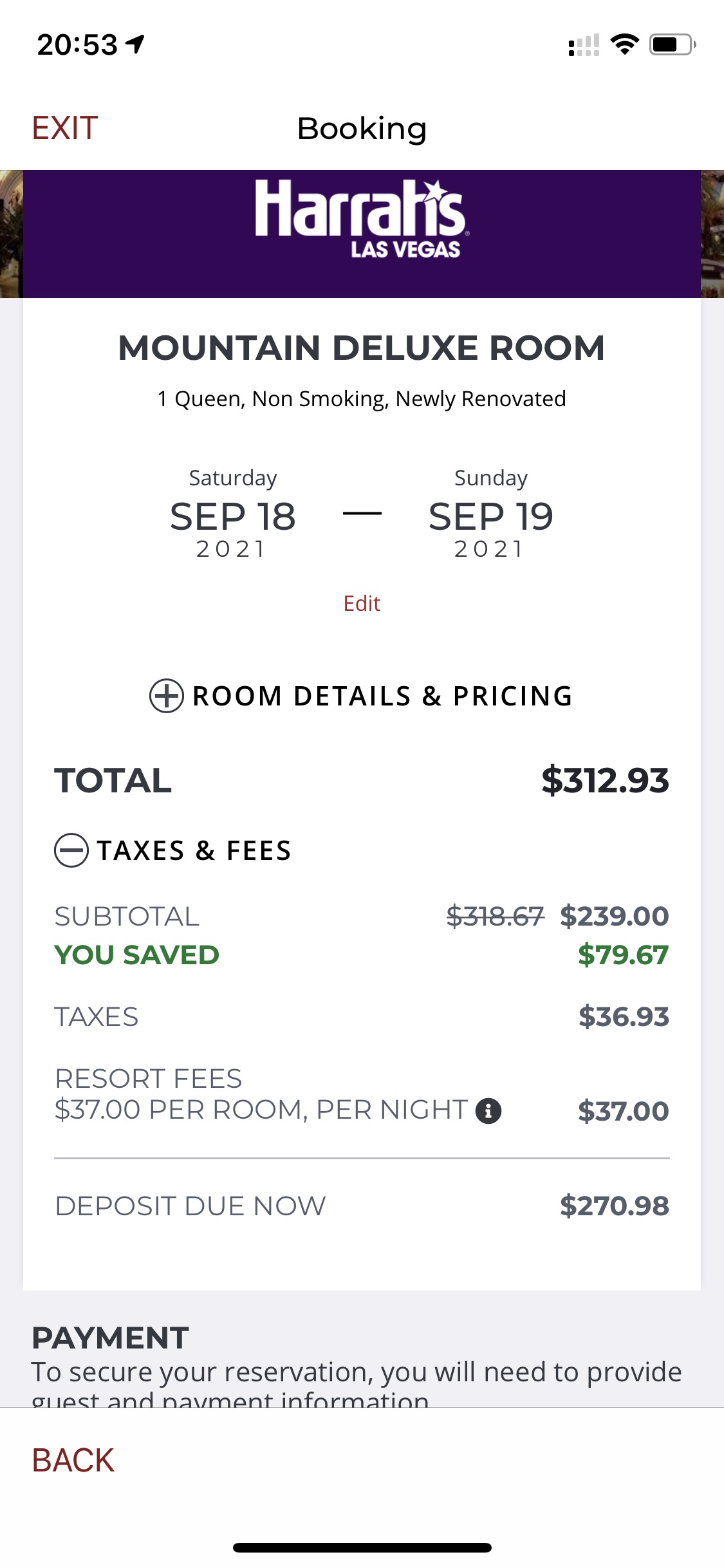Collapse Taxes & Fees minus icon
The width and height of the screenshot is (724, 1568).
click(71, 850)
